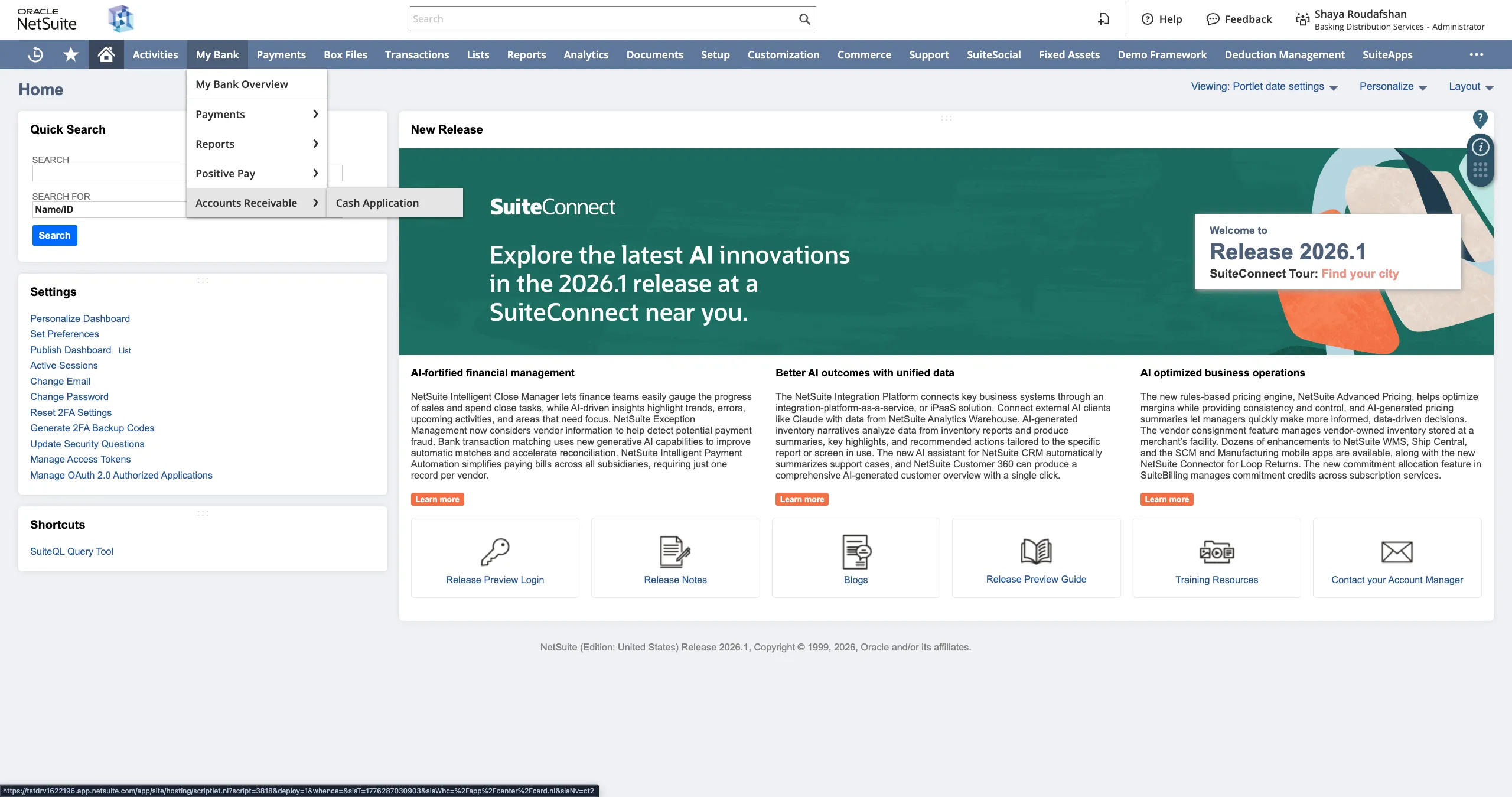Screen dimensions: 1512x797
Task: Open the Personalize dropdown
Action: tap(1393, 86)
